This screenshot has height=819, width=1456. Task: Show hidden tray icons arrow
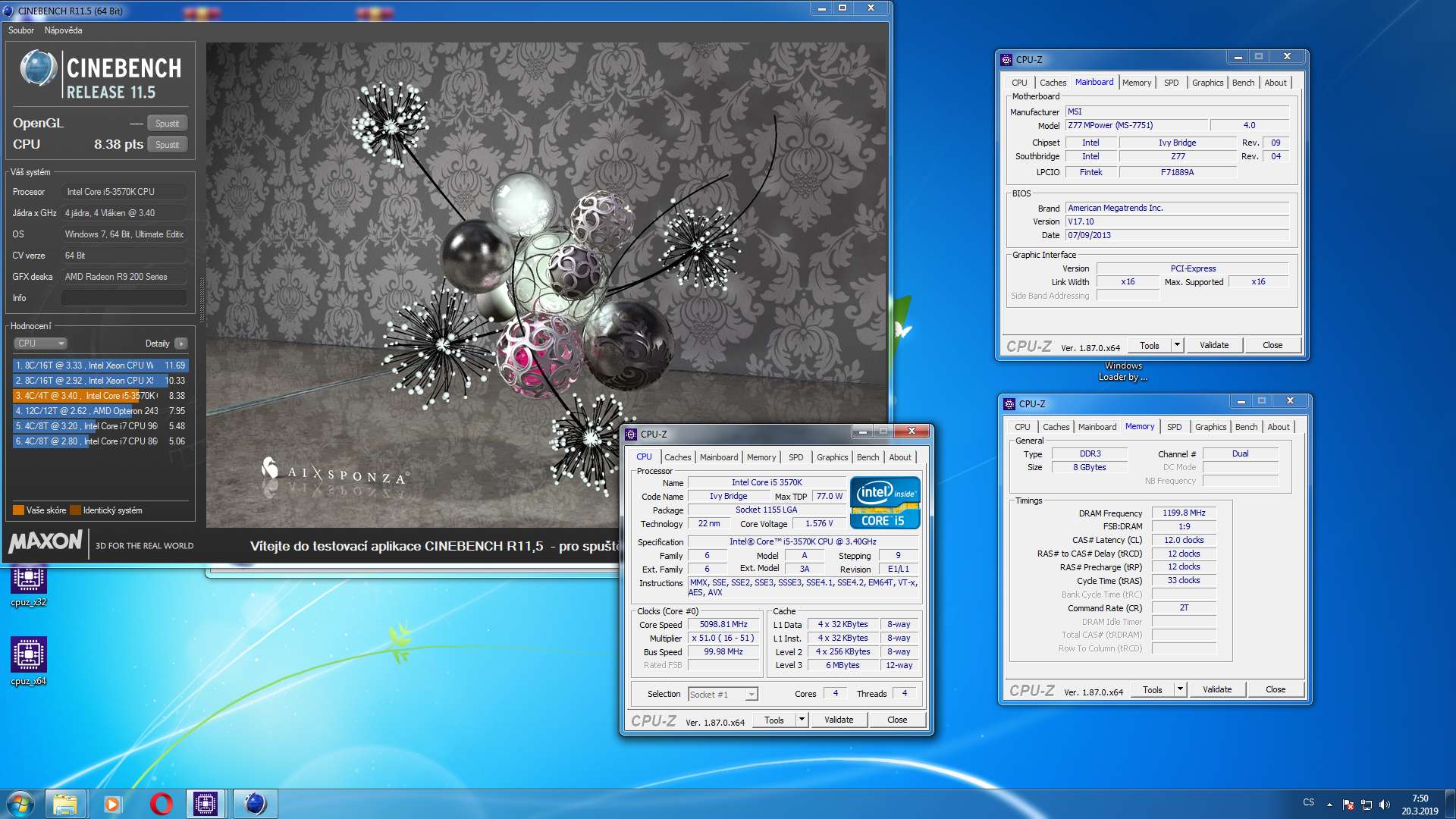pyautogui.click(x=1329, y=804)
